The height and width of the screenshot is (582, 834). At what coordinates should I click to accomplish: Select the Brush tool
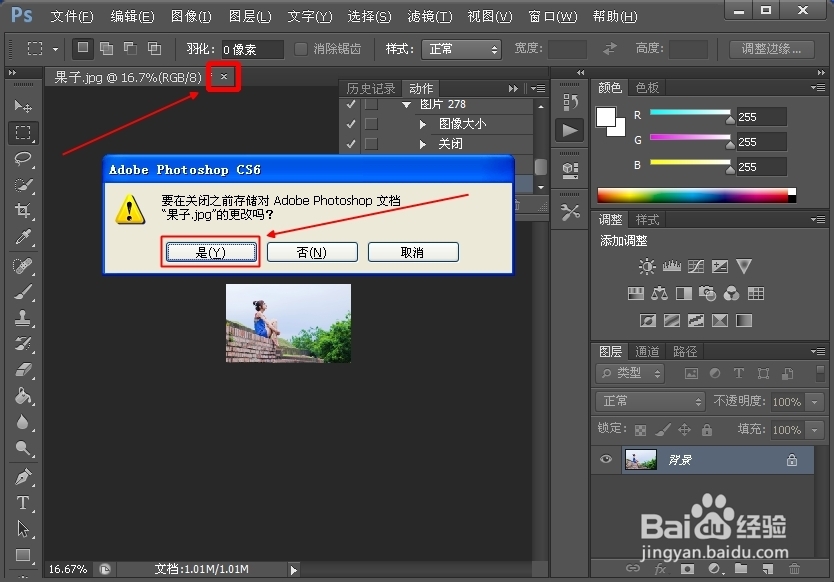tap(22, 292)
